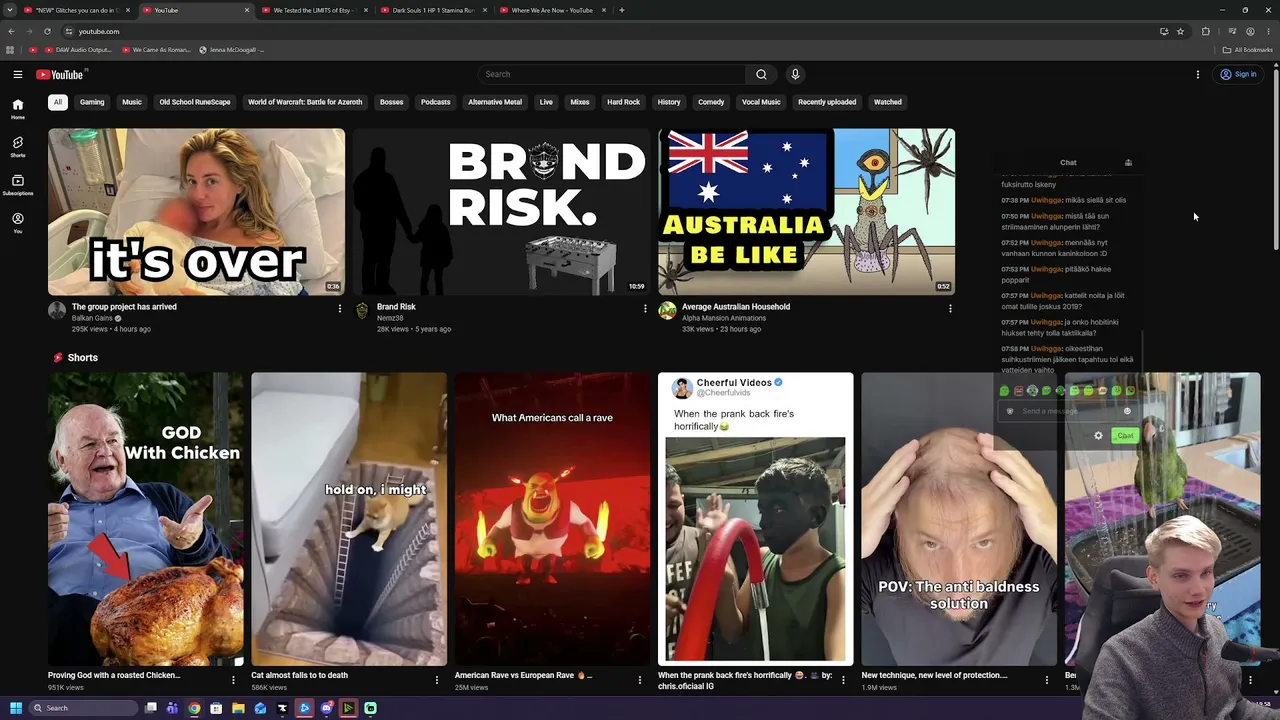Image resolution: width=1280 pixels, height=720 pixels.
Task: Open more options for Average Australian Household
Action: tap(949, 308)
